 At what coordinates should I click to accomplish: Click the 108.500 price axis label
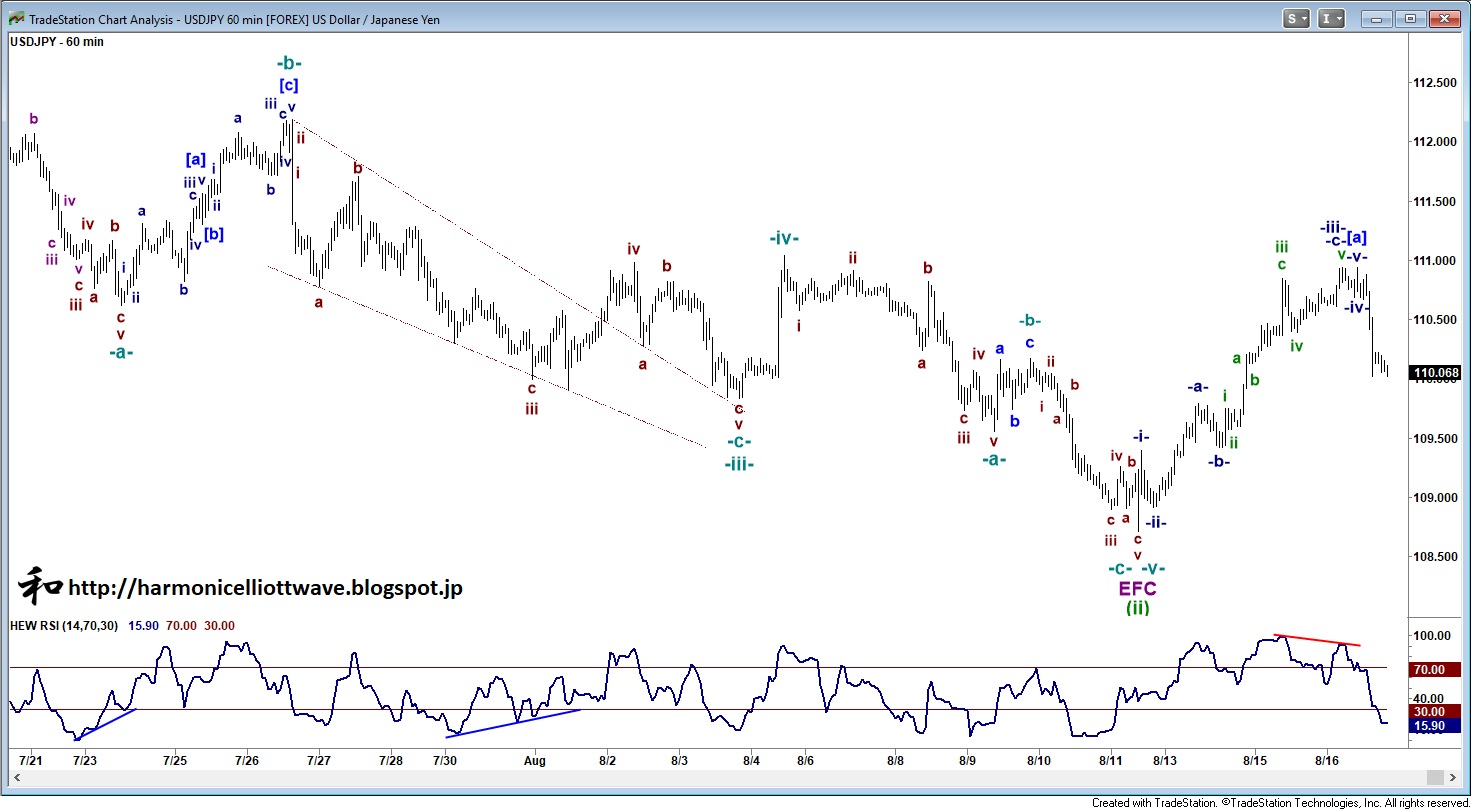(1433, 557)
